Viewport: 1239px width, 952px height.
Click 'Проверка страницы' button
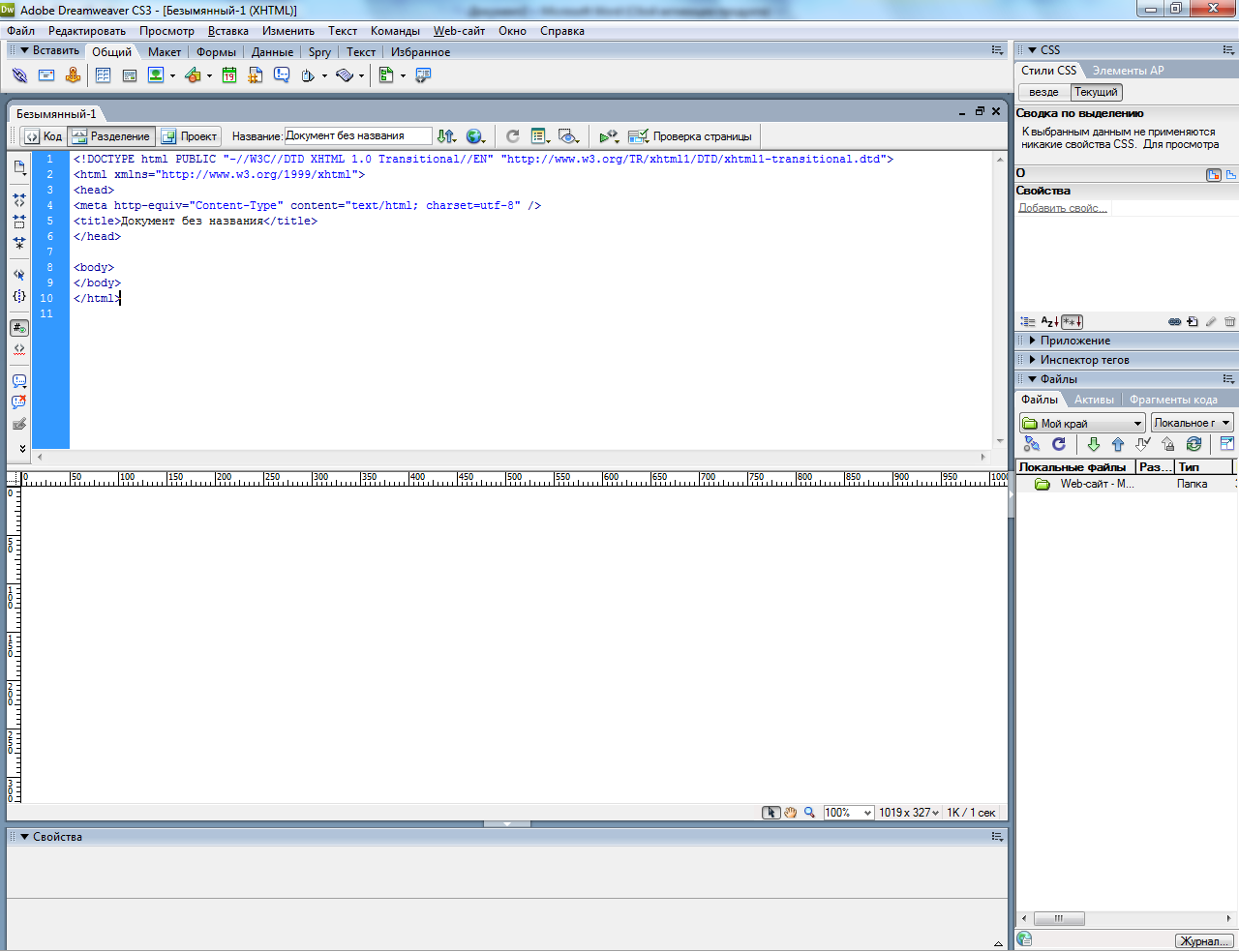pyautogui.click(x=690, y=136)
